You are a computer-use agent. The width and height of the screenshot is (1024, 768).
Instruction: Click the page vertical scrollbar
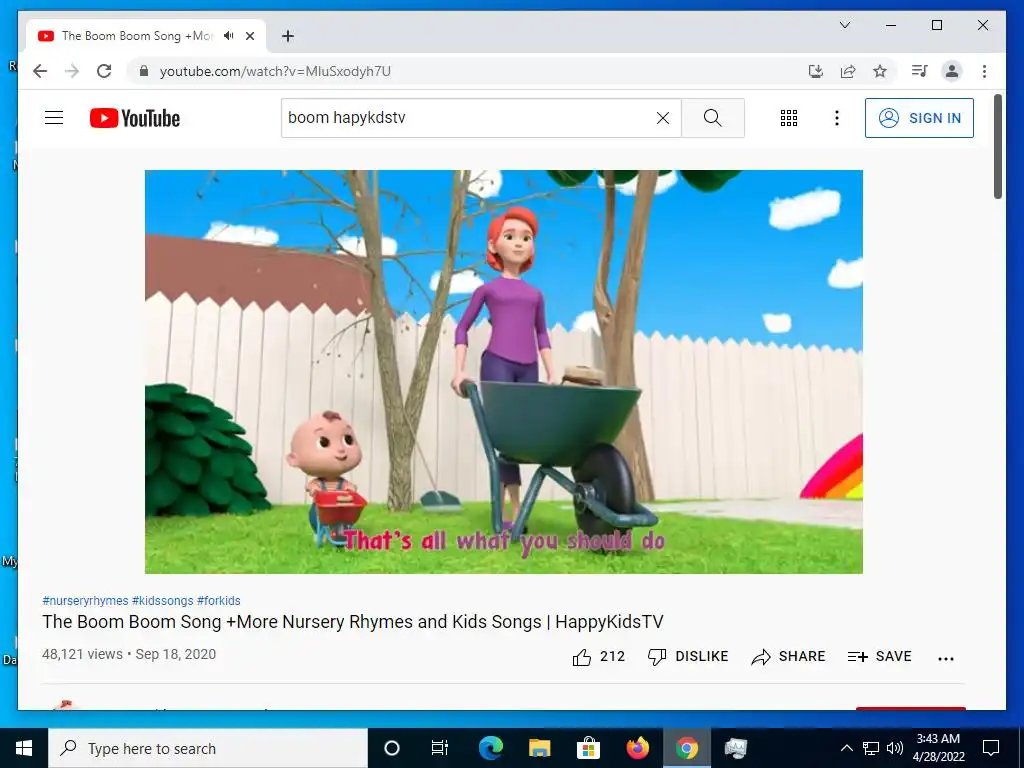(997, 146)
